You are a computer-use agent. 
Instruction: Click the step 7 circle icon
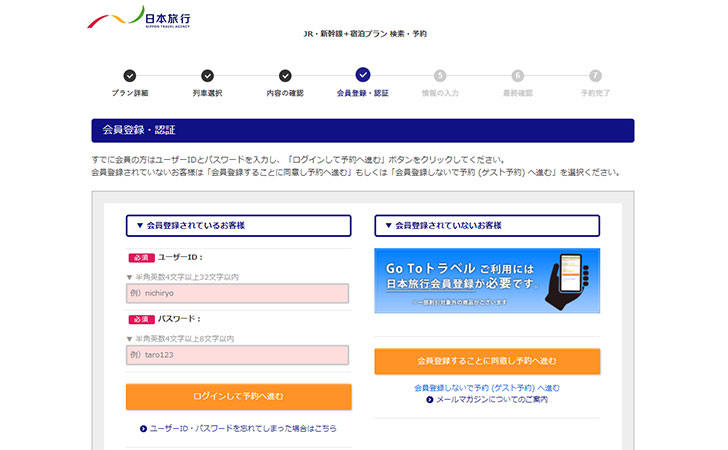click(596, 75)
